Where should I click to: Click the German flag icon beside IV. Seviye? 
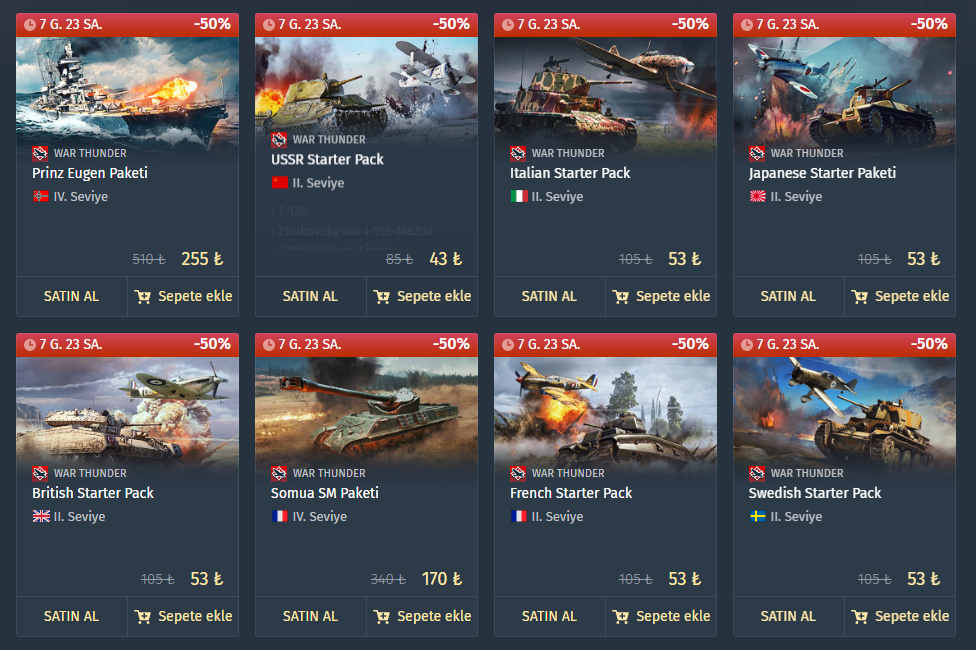coord(41,196)
